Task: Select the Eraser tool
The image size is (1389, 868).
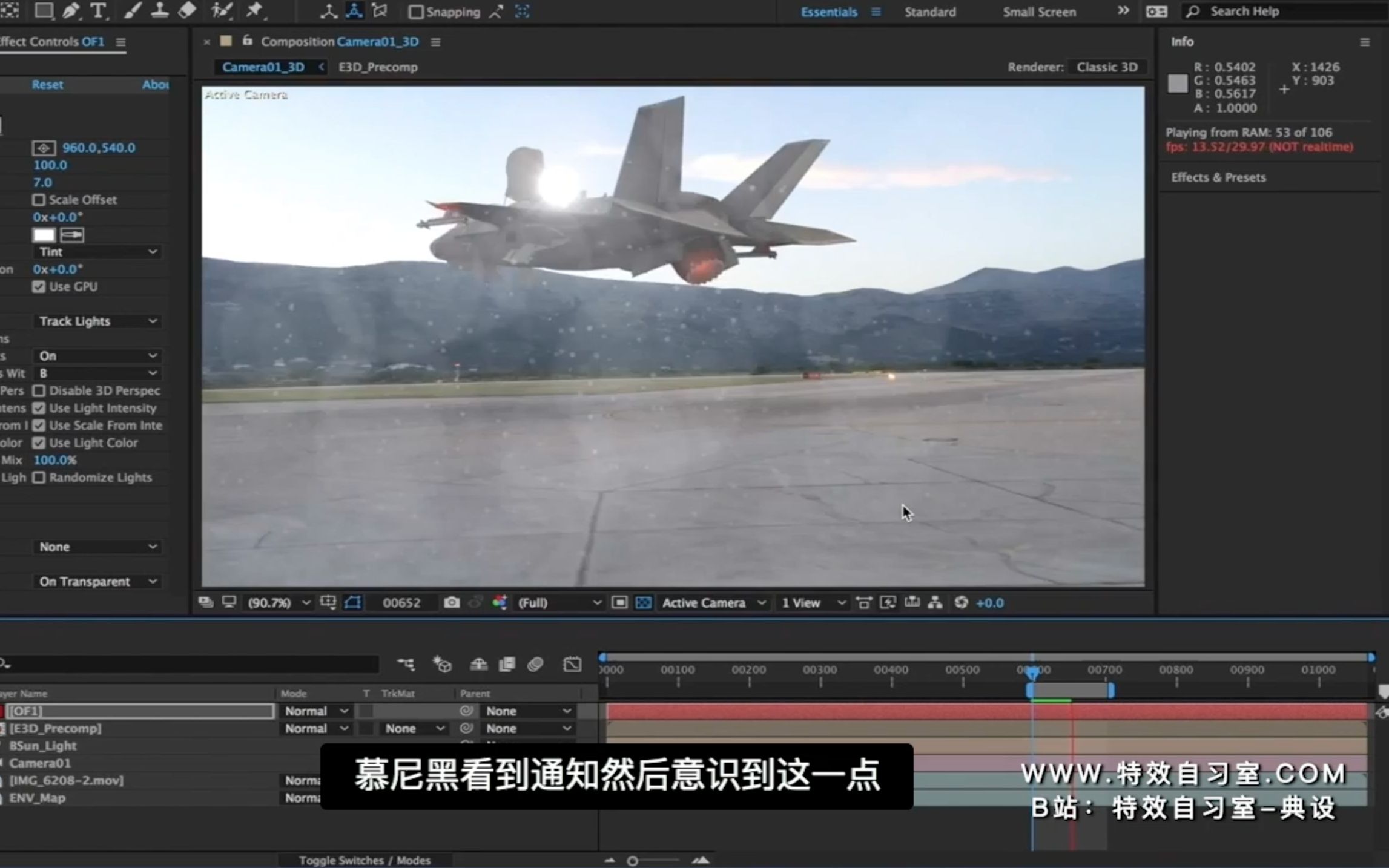Action: (x=188, y=10)
